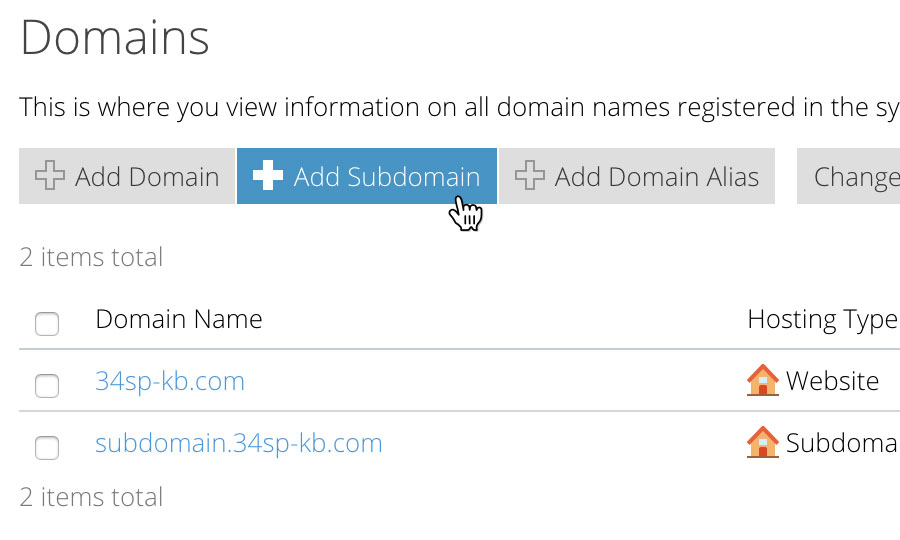Select the subdomain.34sp-kb.com row checkbox
The height and width of the screenshot is (540, 900).
[x=47, y=448]
